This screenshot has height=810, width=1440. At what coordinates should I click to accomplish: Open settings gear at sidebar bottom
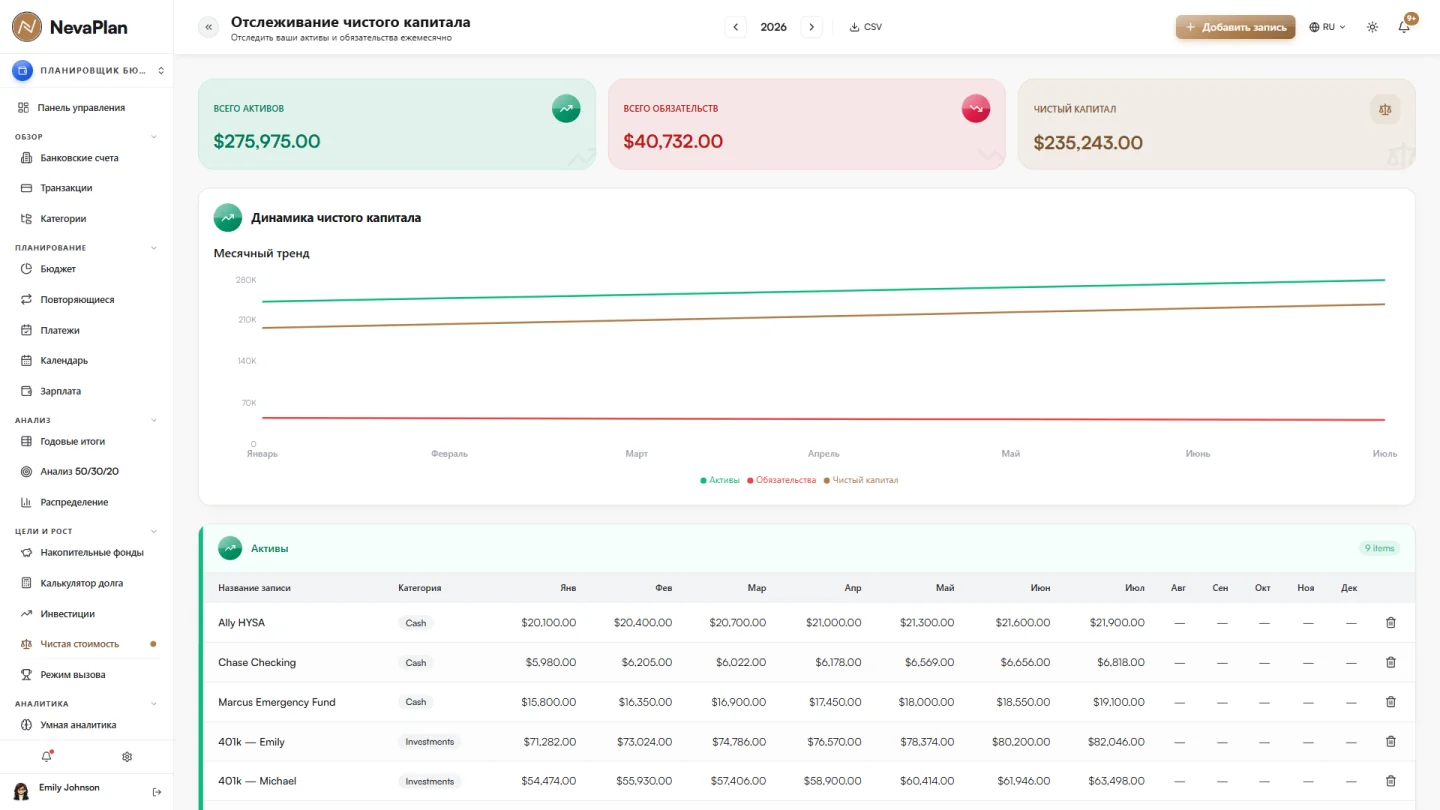(x=127, y=757)
